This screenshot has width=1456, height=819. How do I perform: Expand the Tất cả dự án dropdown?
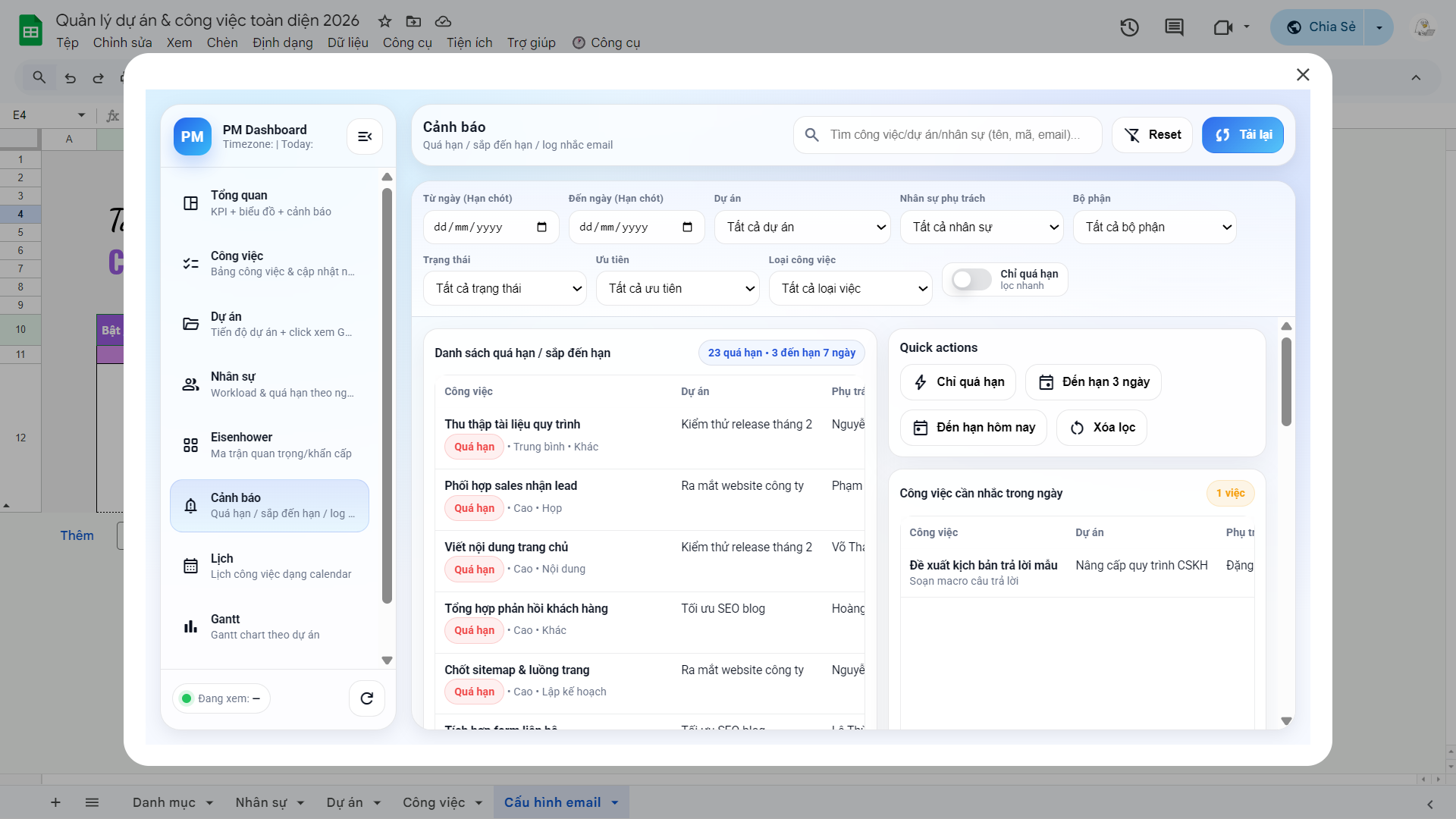coord(802,227)
